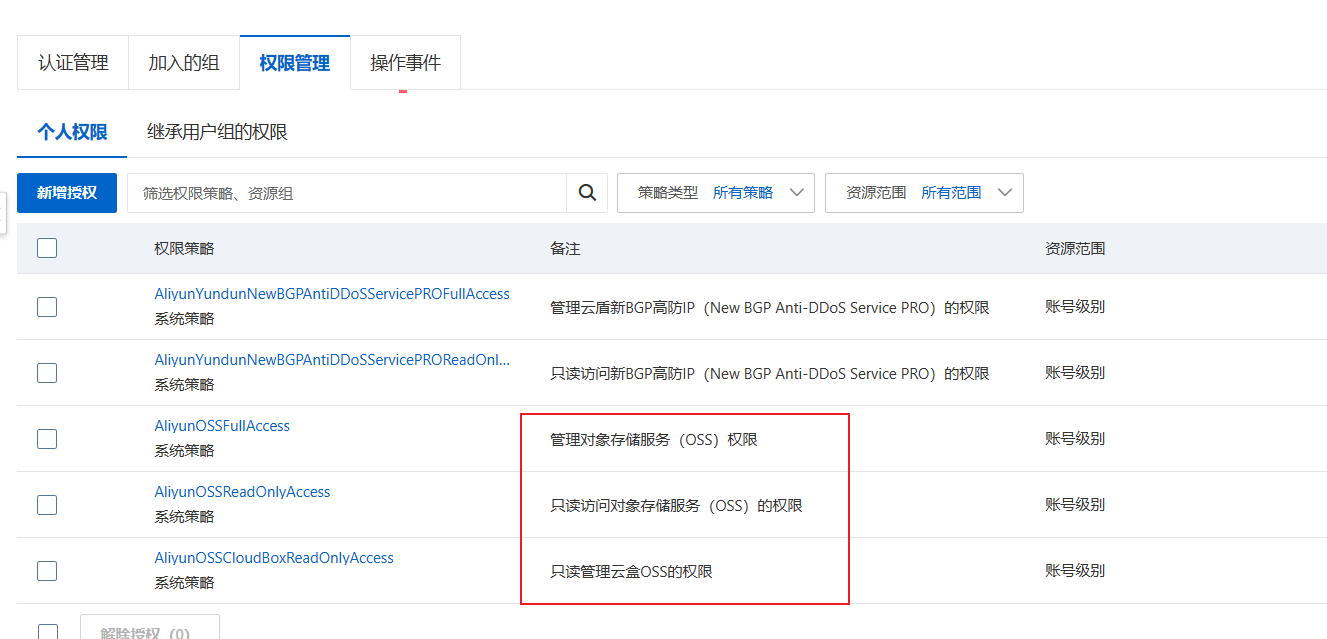Screen dimensions: 1327x639
Task: Check the AliyunOSSCloudBoxReadOnlyAccess row checkbox
Action: click(47, 571)
